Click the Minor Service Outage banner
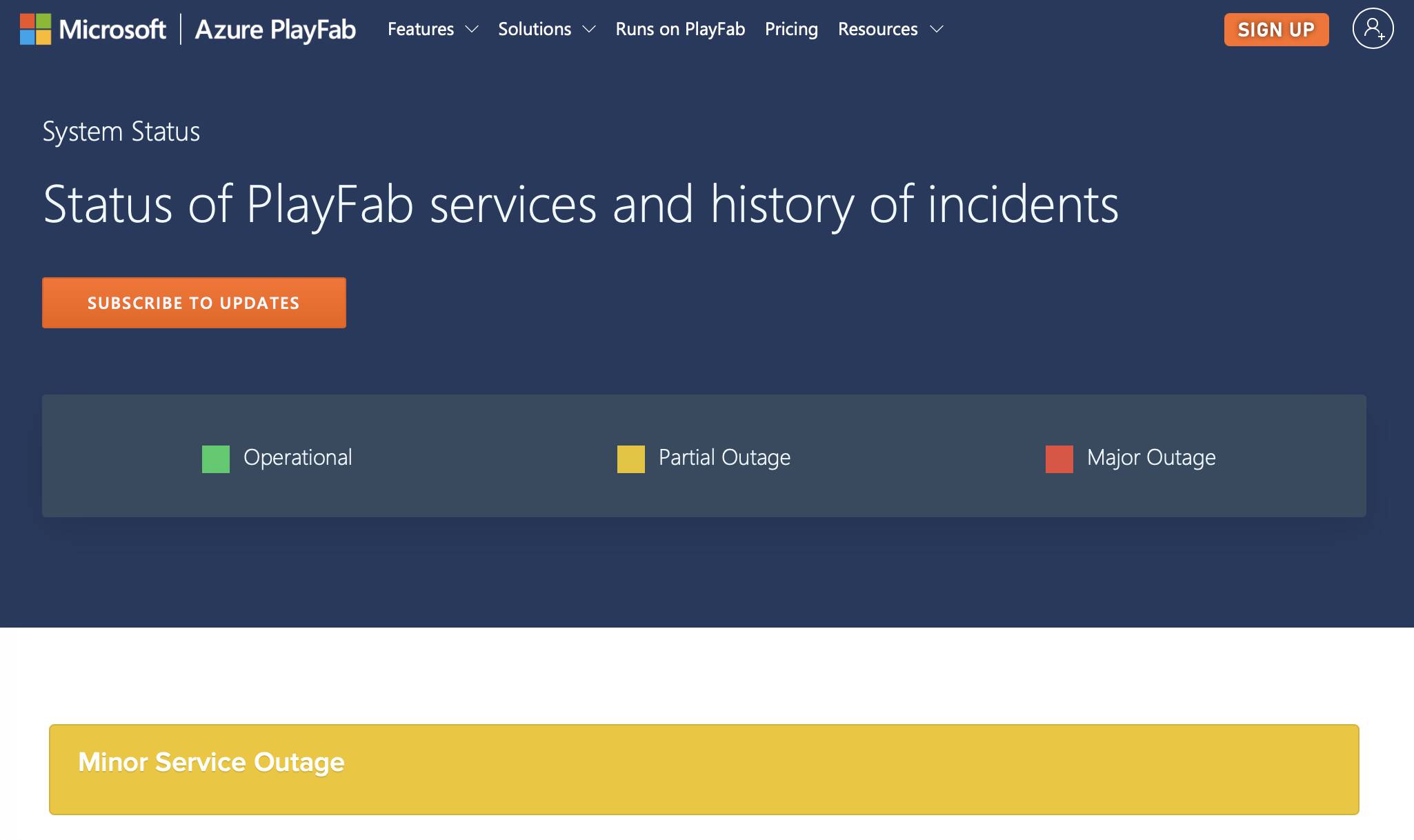The height and width of the screenshot is (840, 1414). point(704,769)
